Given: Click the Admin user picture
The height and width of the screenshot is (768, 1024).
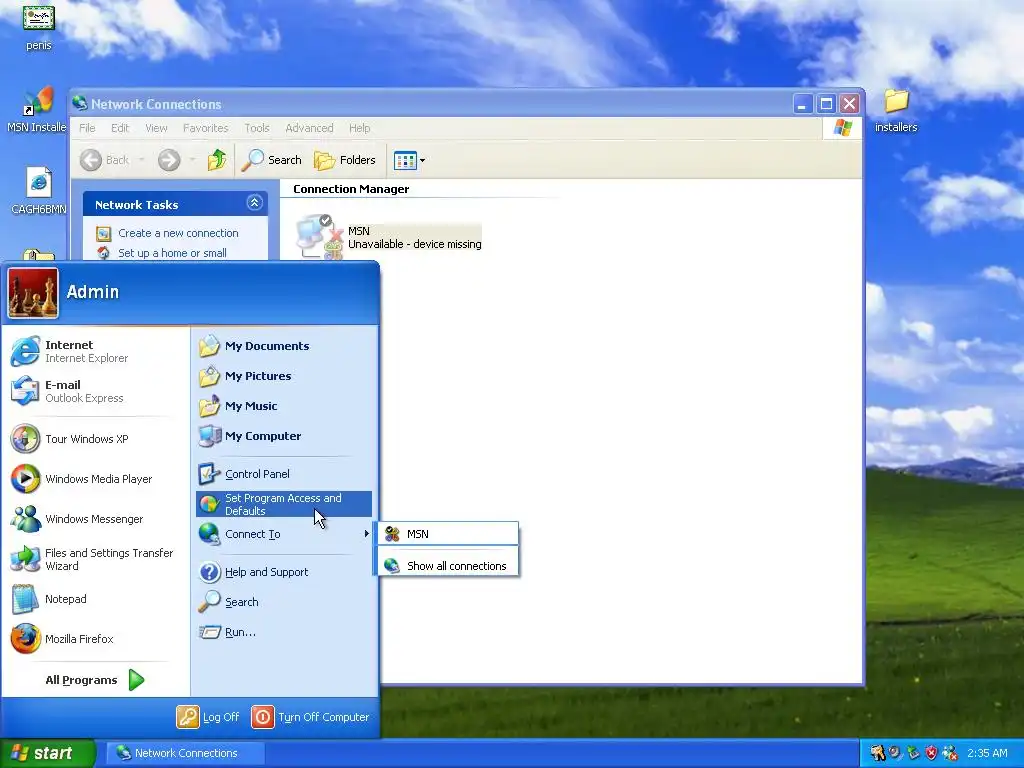Looking at the screenshot, I should (x=33, y=293).
